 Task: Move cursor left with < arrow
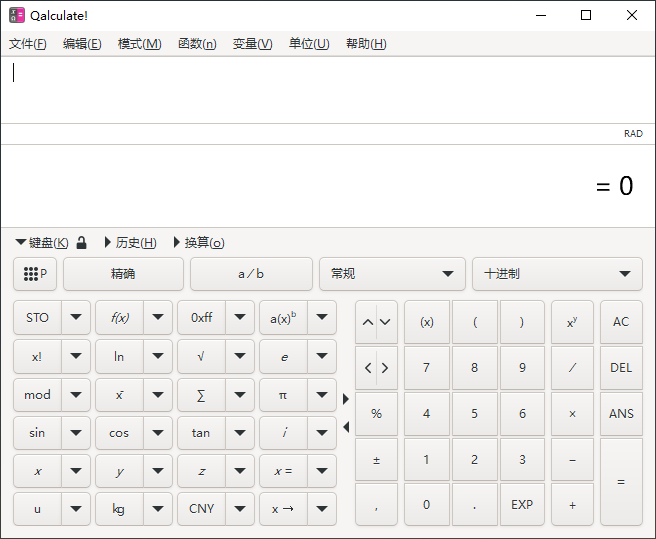tap(367, 368)
